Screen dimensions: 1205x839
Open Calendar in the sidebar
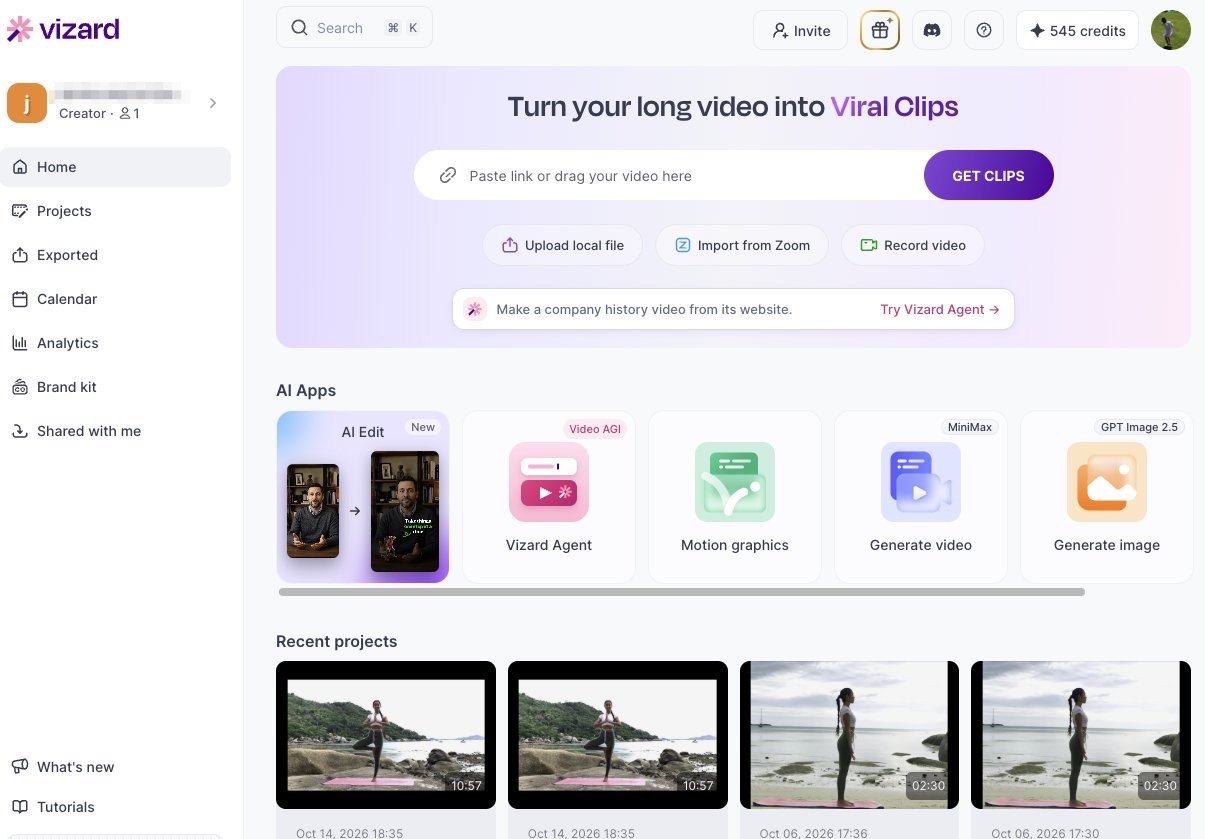115,299
